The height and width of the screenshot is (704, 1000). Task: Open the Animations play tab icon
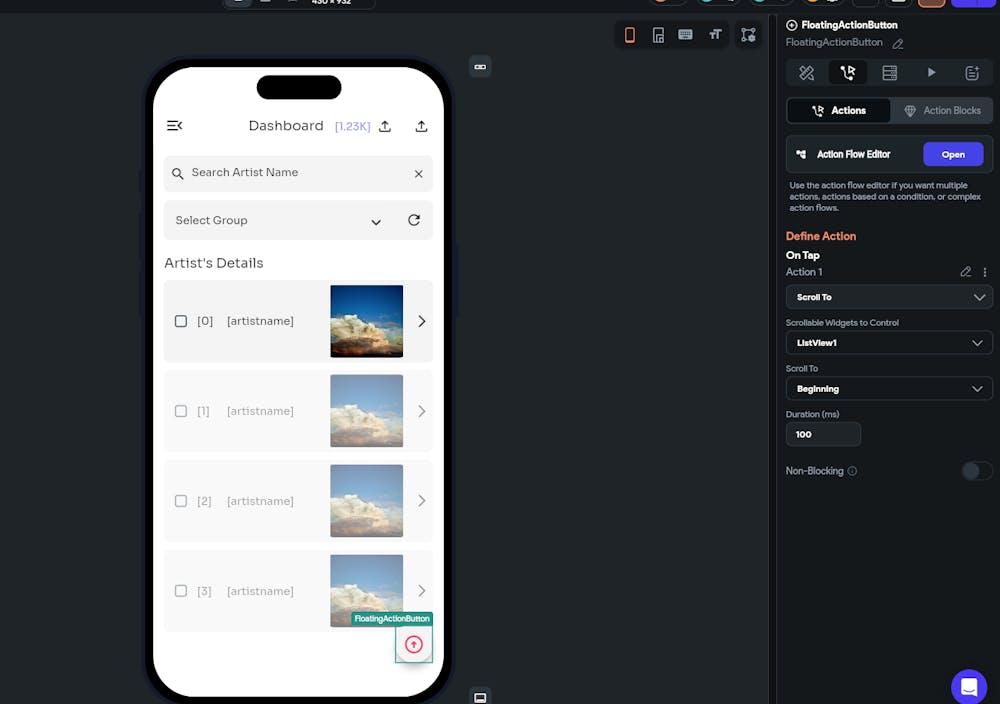pyautogui.click(x=932, y=73)
